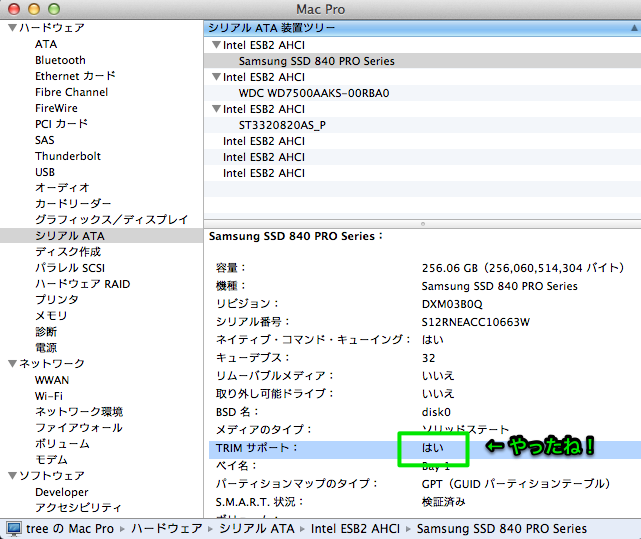Viewport: 641px width, 539px height.
Task: Collapse Intel ESB2 AHCI above ST3320820AS_P
Action: [x=217, y=109]
